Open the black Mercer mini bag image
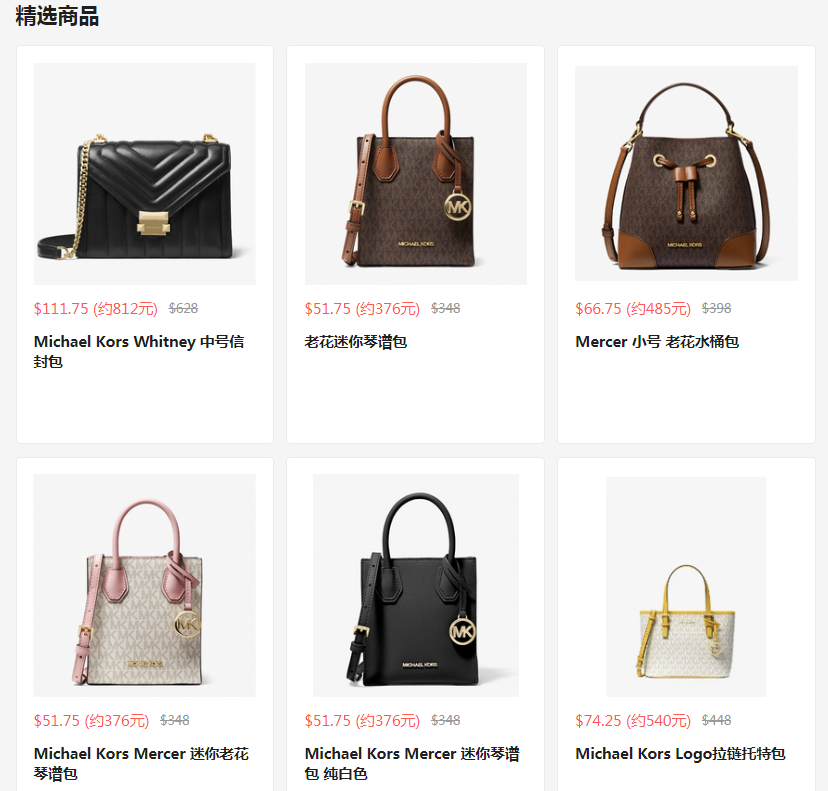This screenshot has width=828, height=791. coord(416,585)
